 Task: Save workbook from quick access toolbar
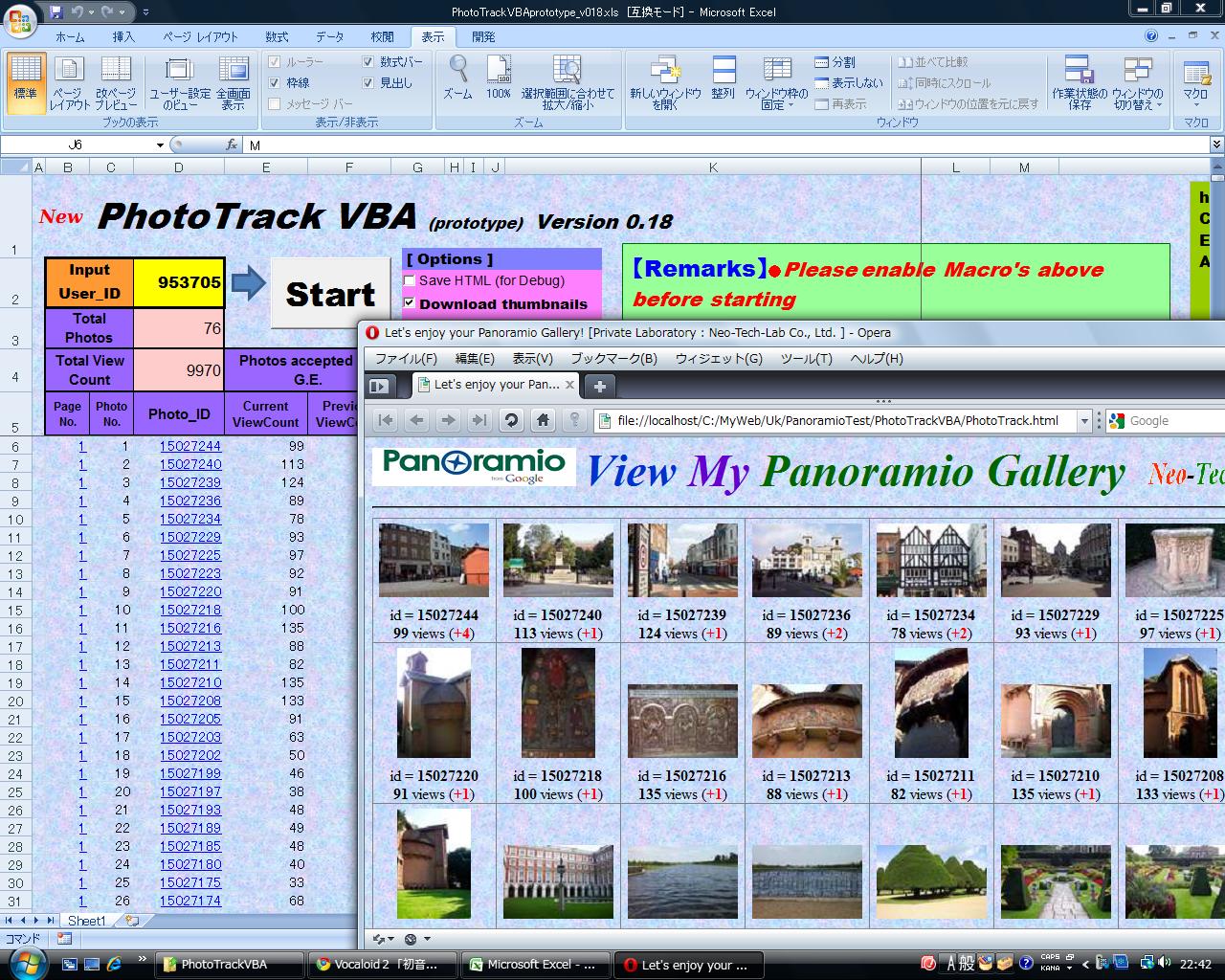56,12
